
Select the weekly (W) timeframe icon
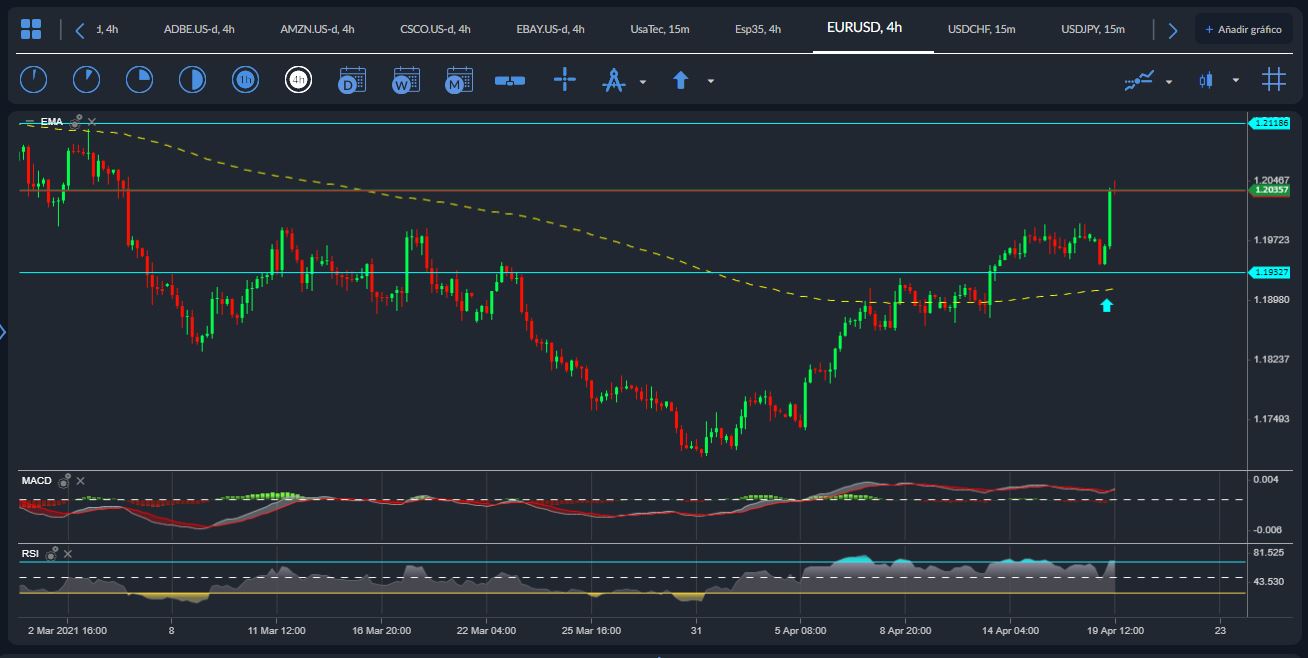404,79
